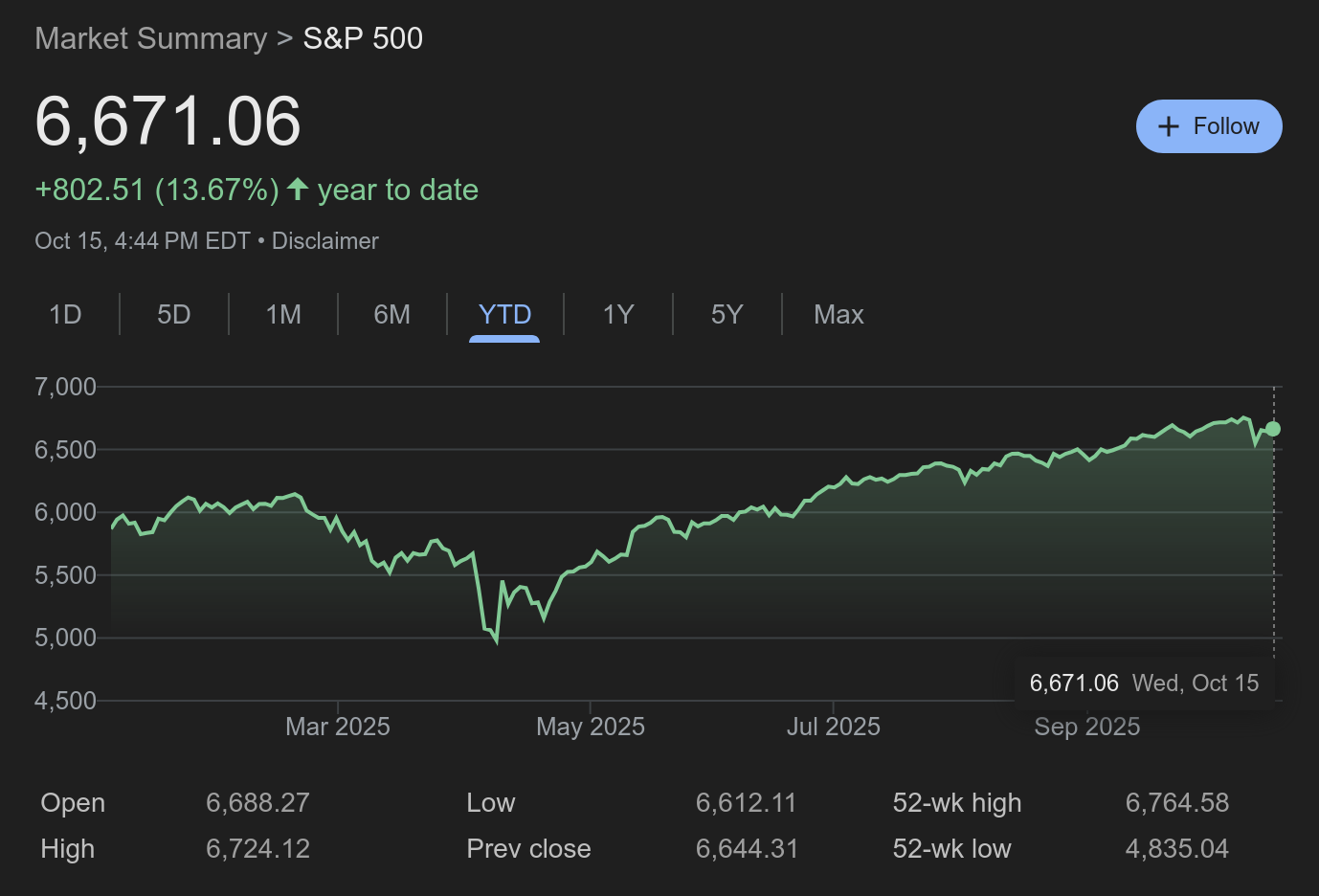Switch chart to Max range
Viewport: 1319px width, 896px height.
pos(838,314)
